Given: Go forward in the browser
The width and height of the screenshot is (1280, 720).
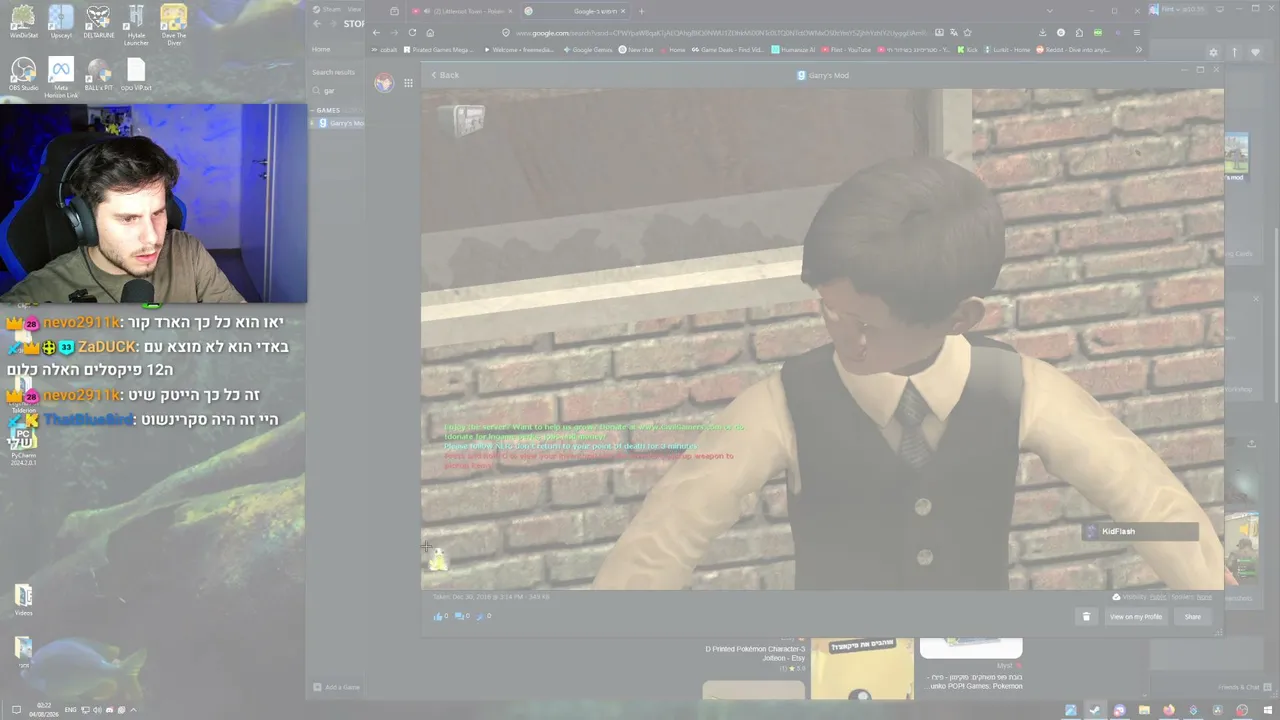Looking at the screenshot, I should [x=393, y=32].
